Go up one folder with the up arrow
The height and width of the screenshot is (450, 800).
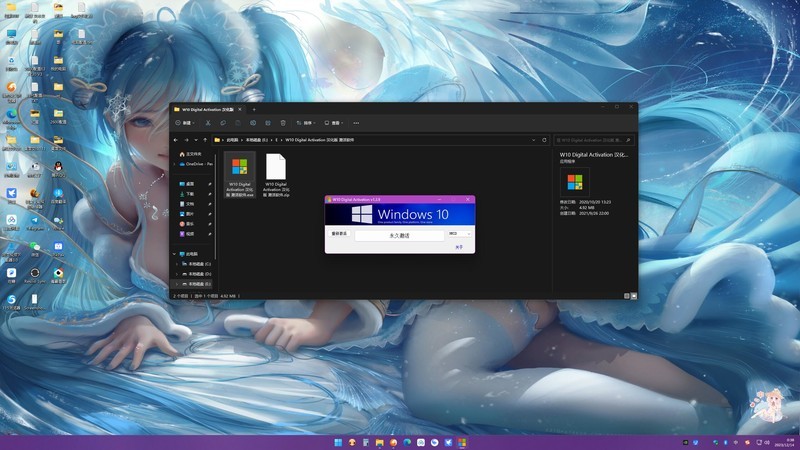[x=205, y=140]
